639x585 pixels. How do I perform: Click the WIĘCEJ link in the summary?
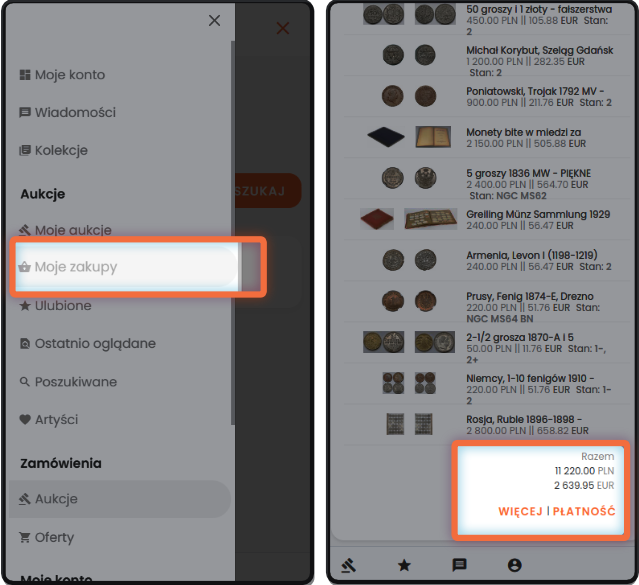click(520, 511)
